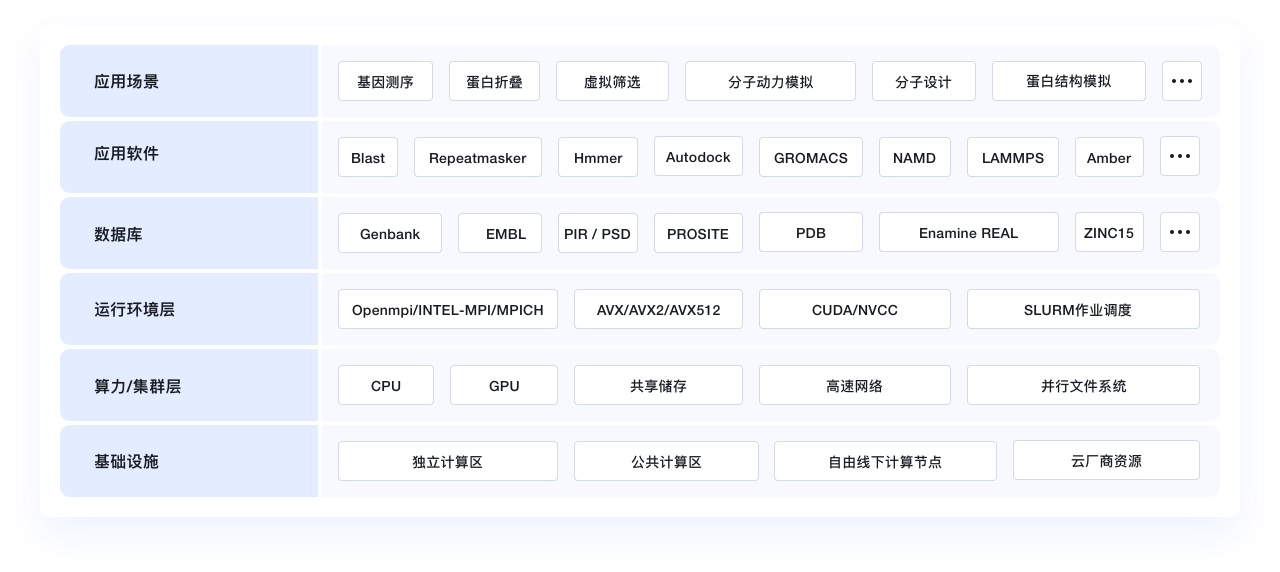Choose the GROMACS software box
The image size is (1280, 572).
tap(811, 157)
